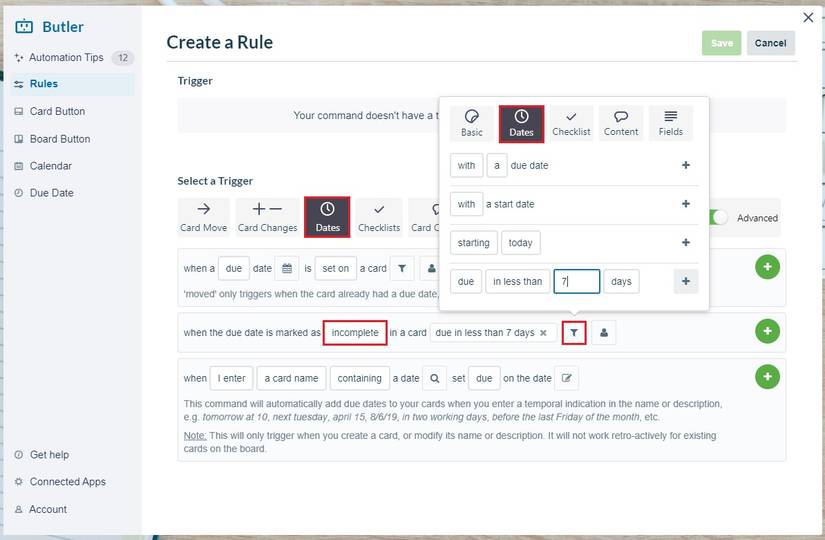Viewport: 825px width, 540px height.
Task: Toggle 'due' option after 'set'
Action: point(484,378)
